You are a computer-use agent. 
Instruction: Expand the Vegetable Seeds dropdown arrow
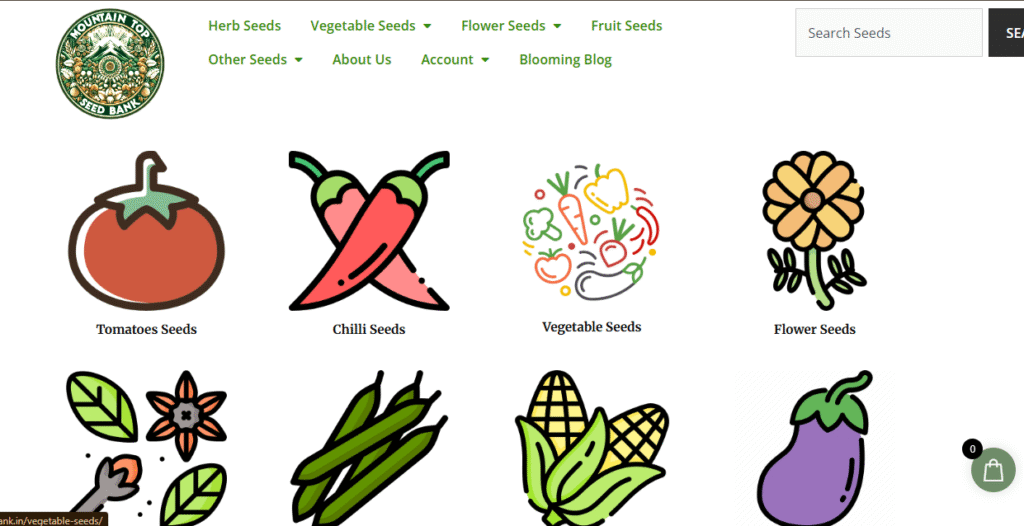428,26
